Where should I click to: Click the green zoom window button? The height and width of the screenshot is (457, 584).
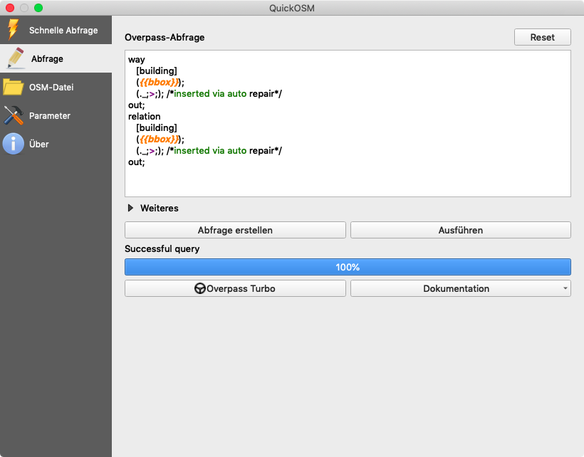pos(38,7)
